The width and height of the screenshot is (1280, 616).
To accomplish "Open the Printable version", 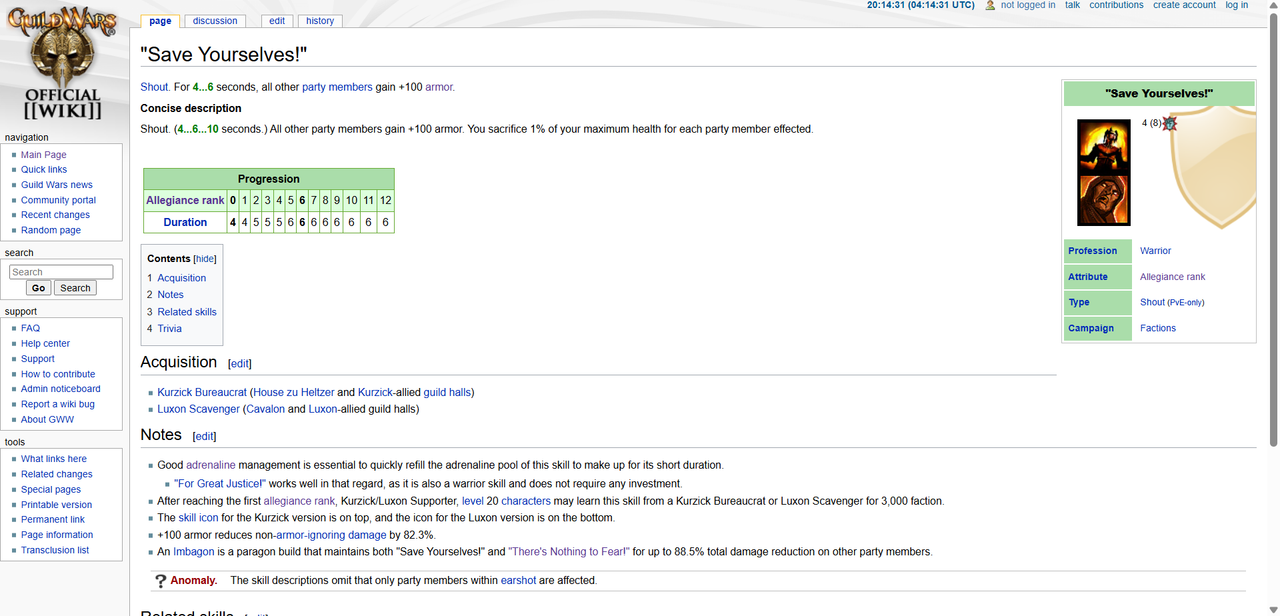I will (x=57, y=505).
